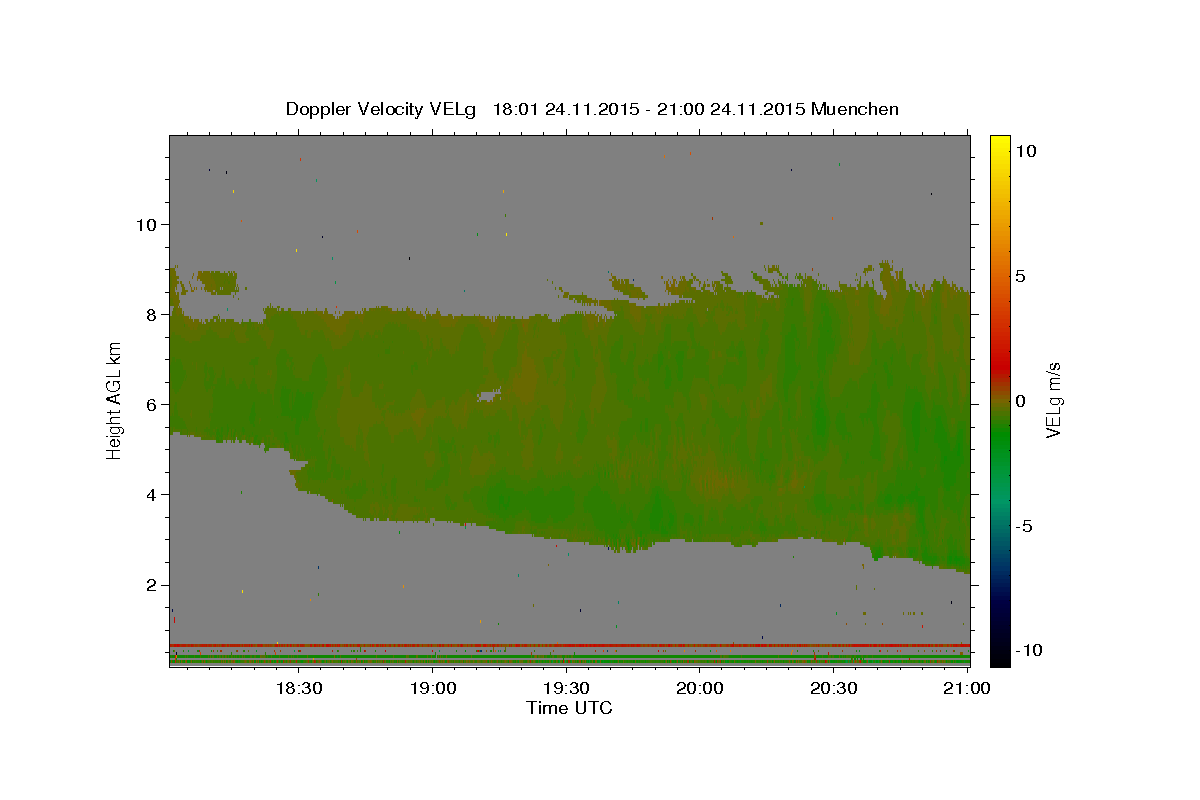Viewport: 1200px width, 800px height.
Task: Select the 19:00 time tick label
Action: [432, 688]
